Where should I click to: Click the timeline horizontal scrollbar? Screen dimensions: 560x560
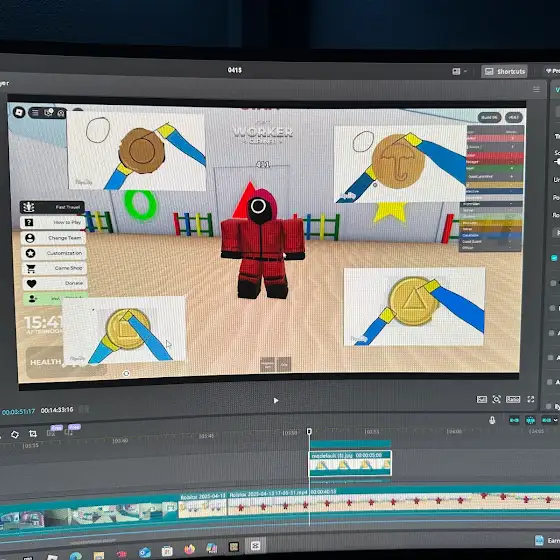(x=93, y=542)
